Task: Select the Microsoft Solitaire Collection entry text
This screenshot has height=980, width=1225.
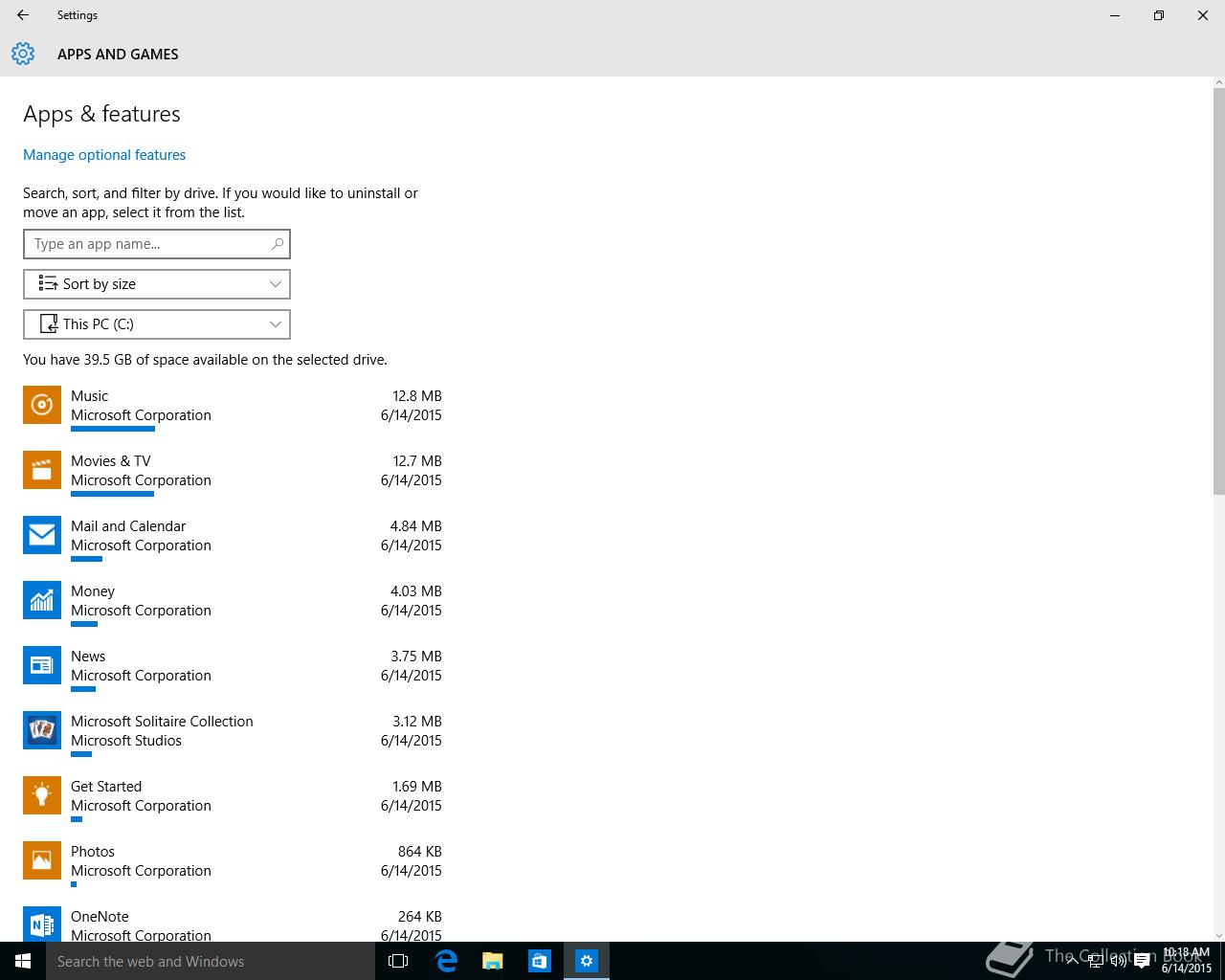Action: tap(162, 722)
